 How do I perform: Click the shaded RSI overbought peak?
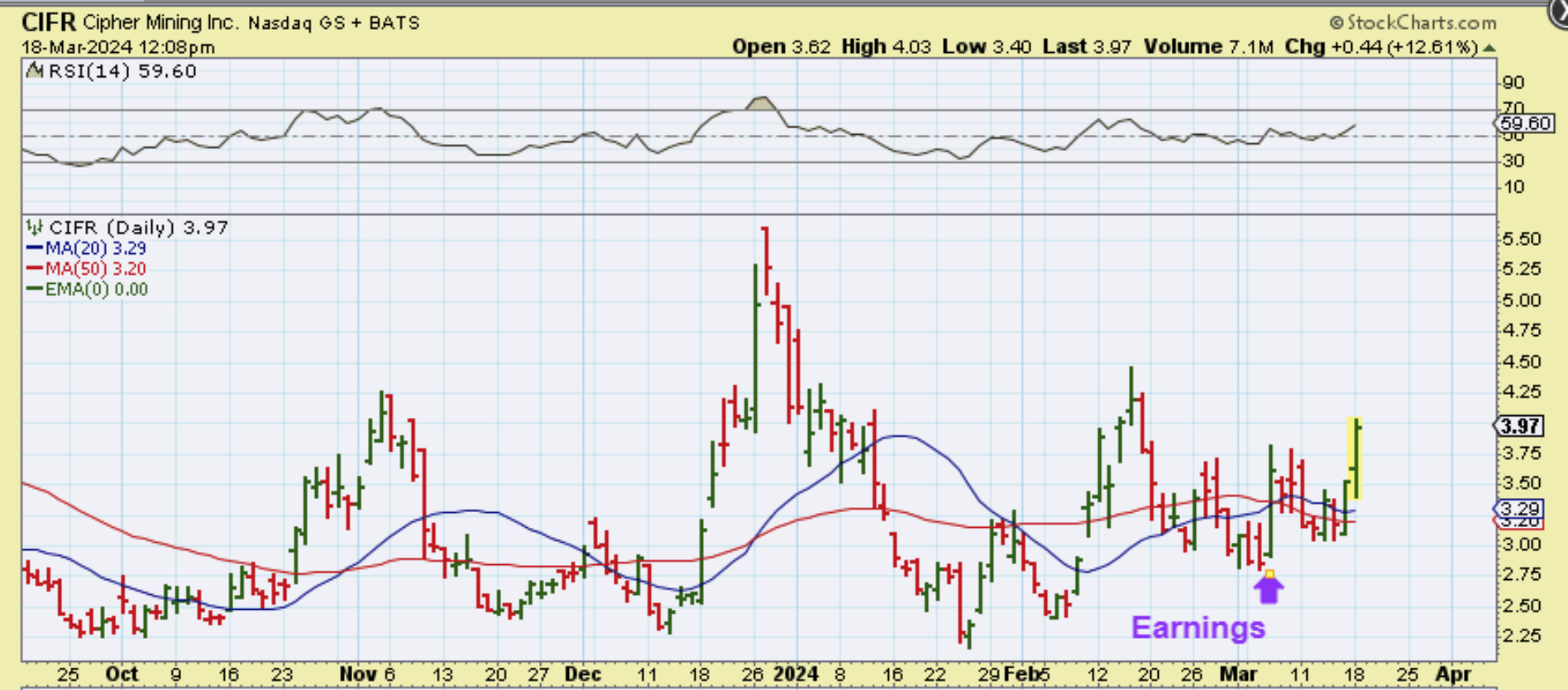(761, 104)
